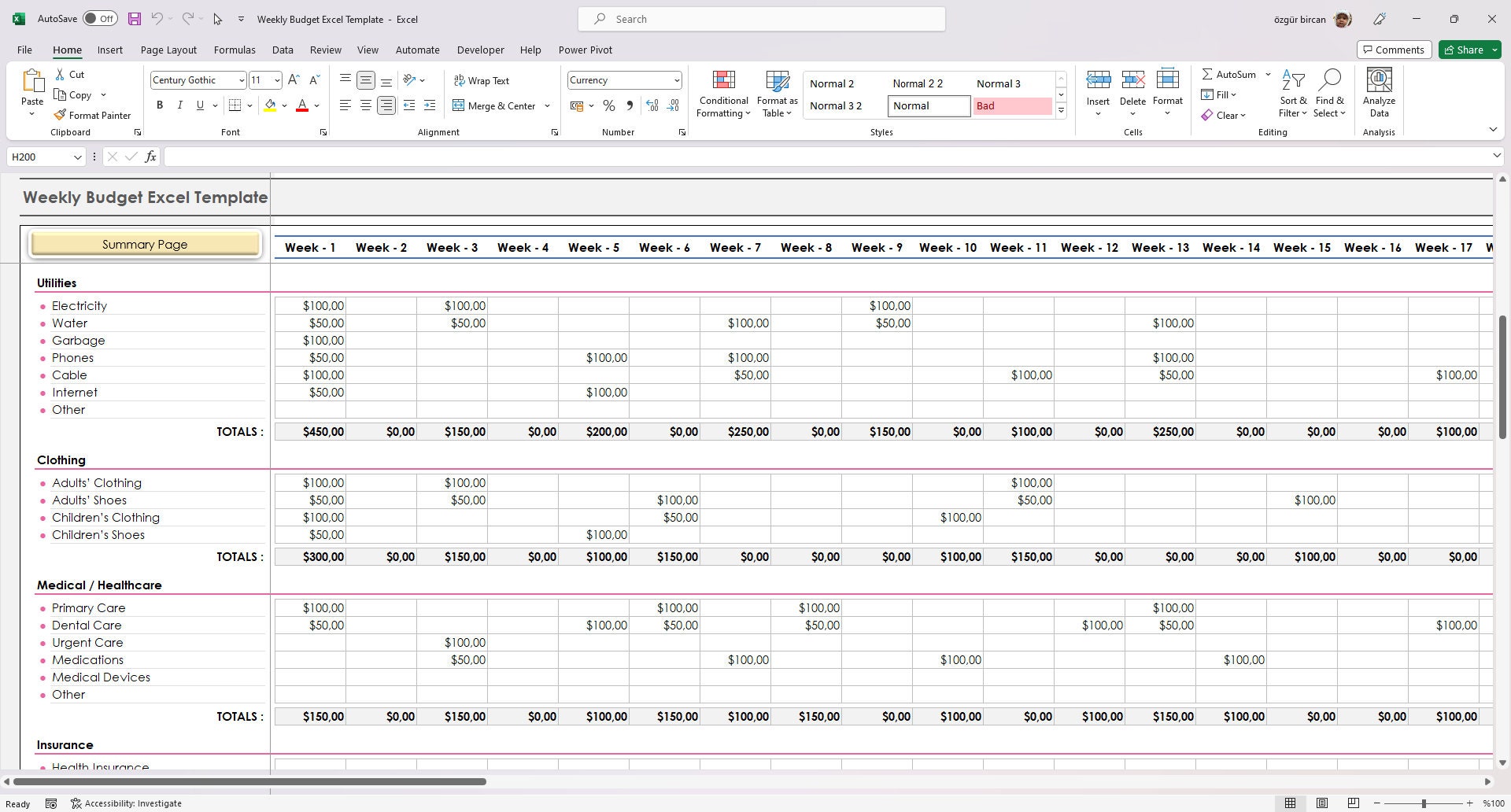Click the Decrease Indent icon
The height and width of the screenshot is (812, 1511).
coord(409,105)
